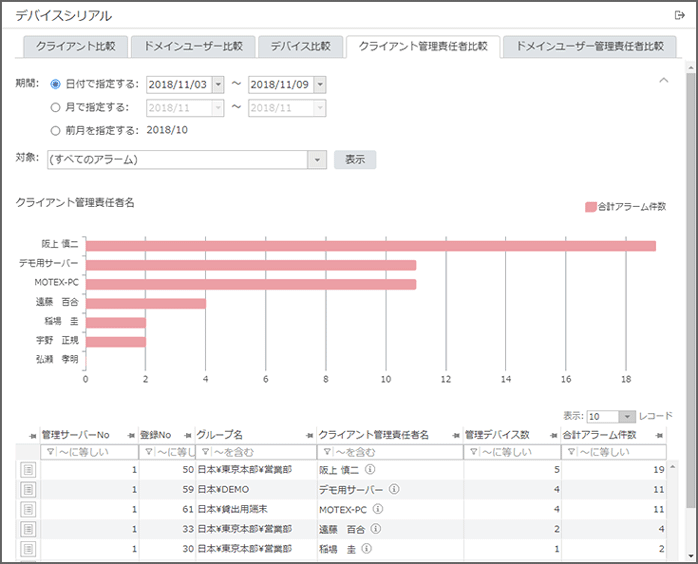This screenshot has height=564, width=698.
Task: Click filter funnel in クライアント管理責任者名 filter
Action: pyautogui.click(x=327, y=452)
